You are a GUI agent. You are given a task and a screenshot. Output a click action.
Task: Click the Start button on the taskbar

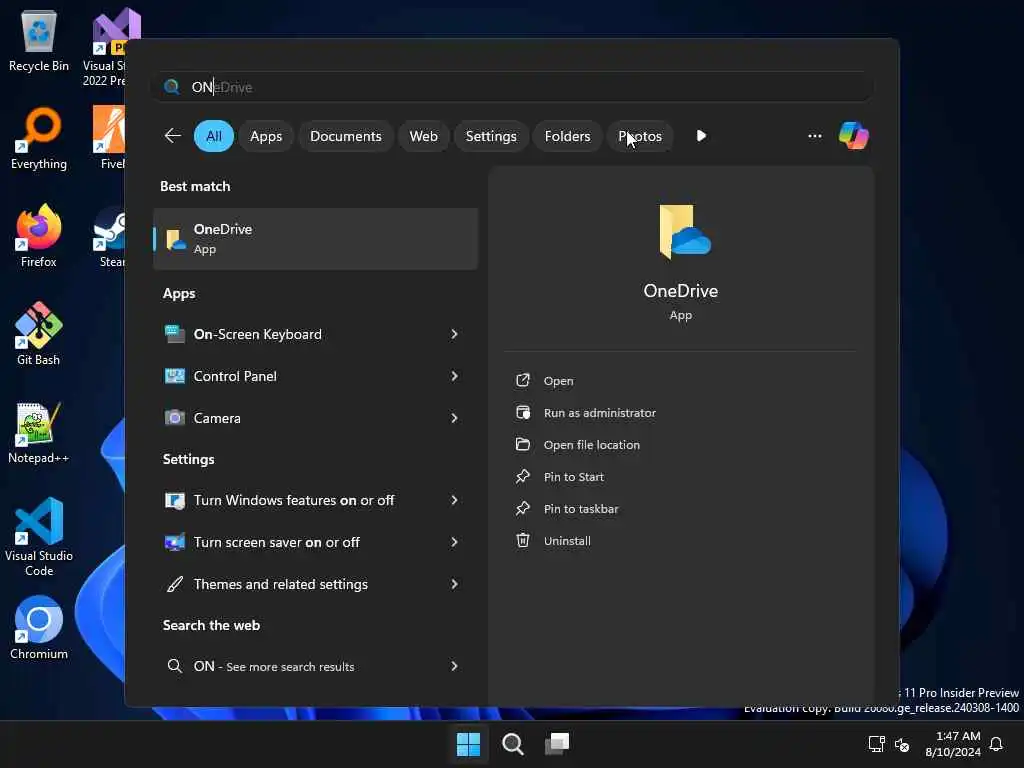468,744
